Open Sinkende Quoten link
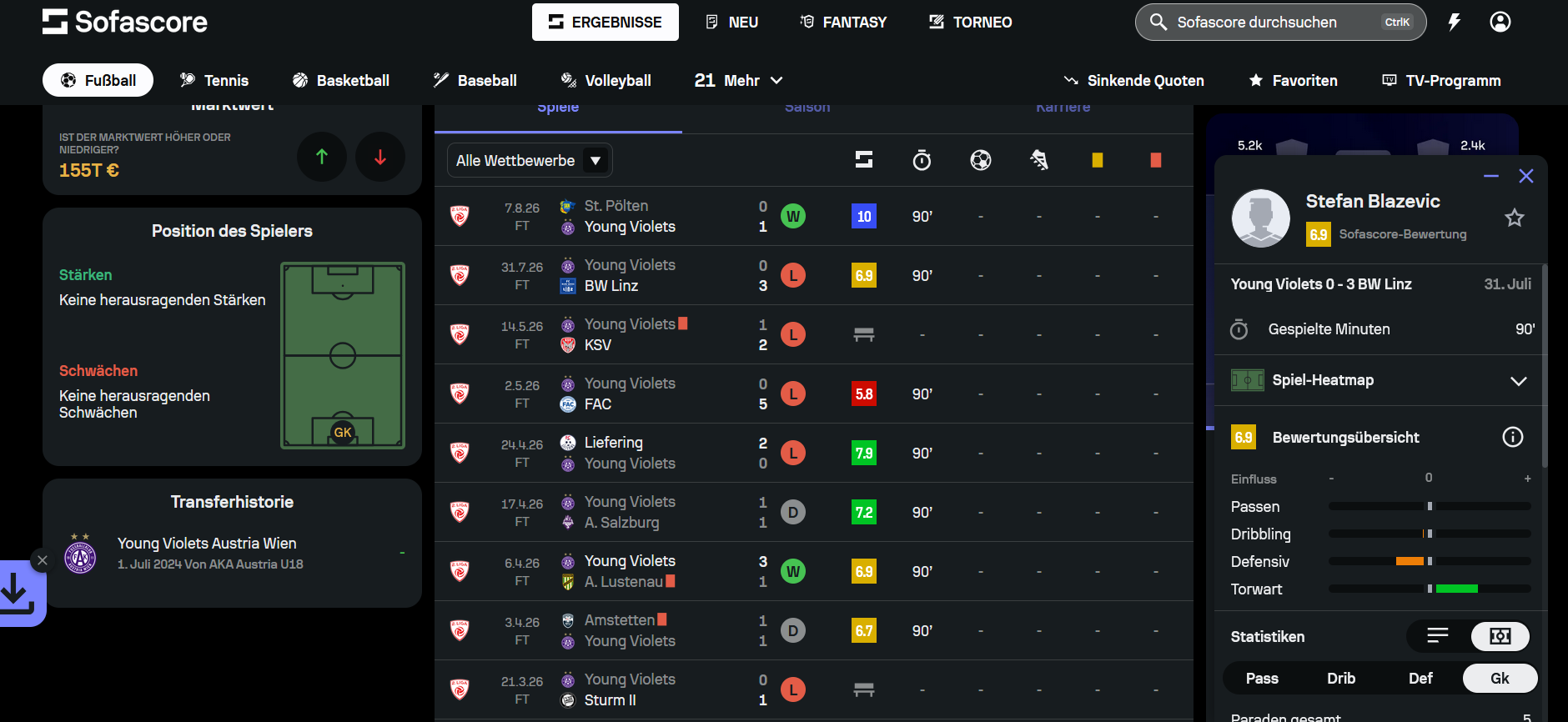The width and height of the screenshot is (1568, 722). (1134, 80)
